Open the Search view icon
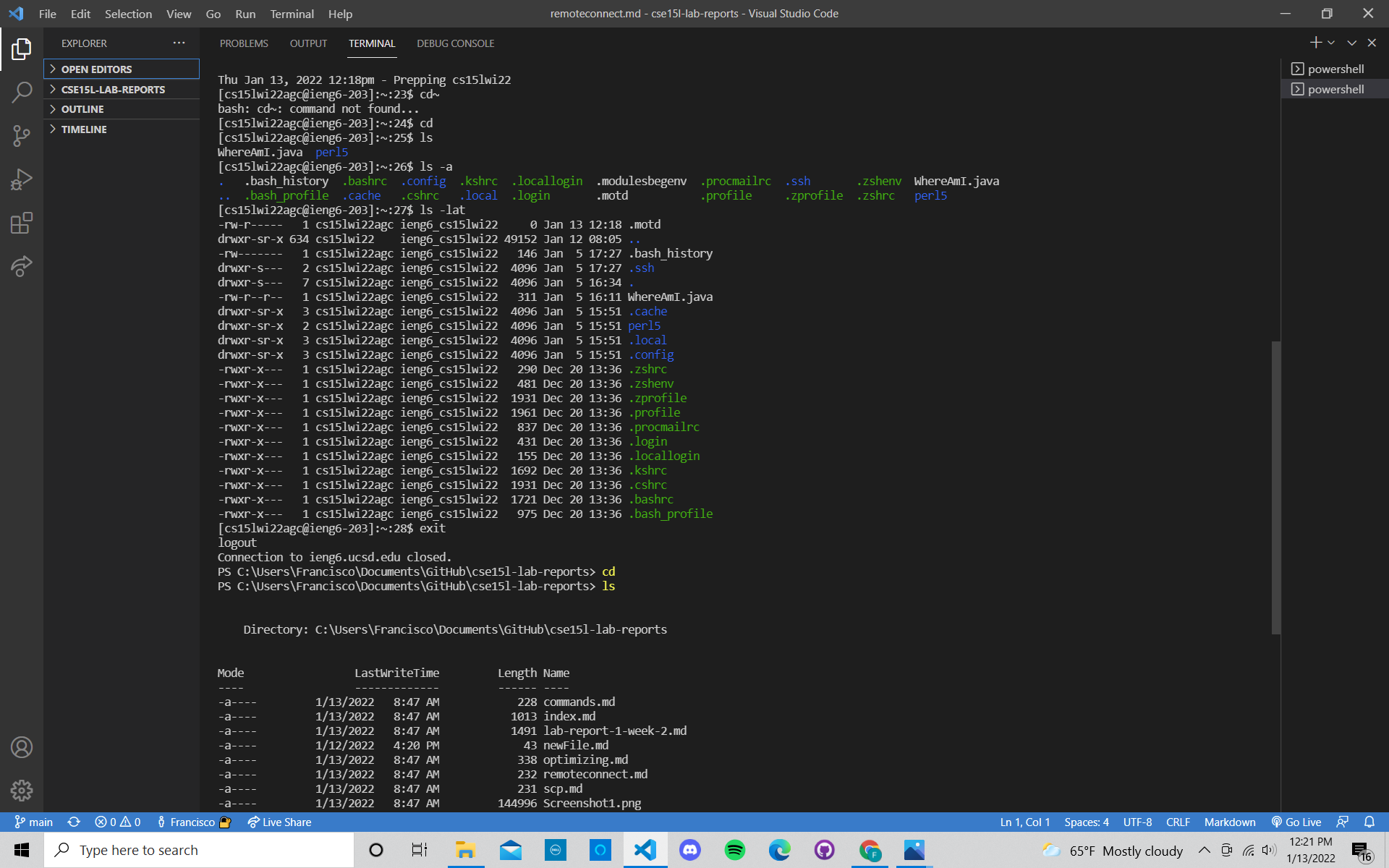 pyautogui.click(x=22, y=93)
